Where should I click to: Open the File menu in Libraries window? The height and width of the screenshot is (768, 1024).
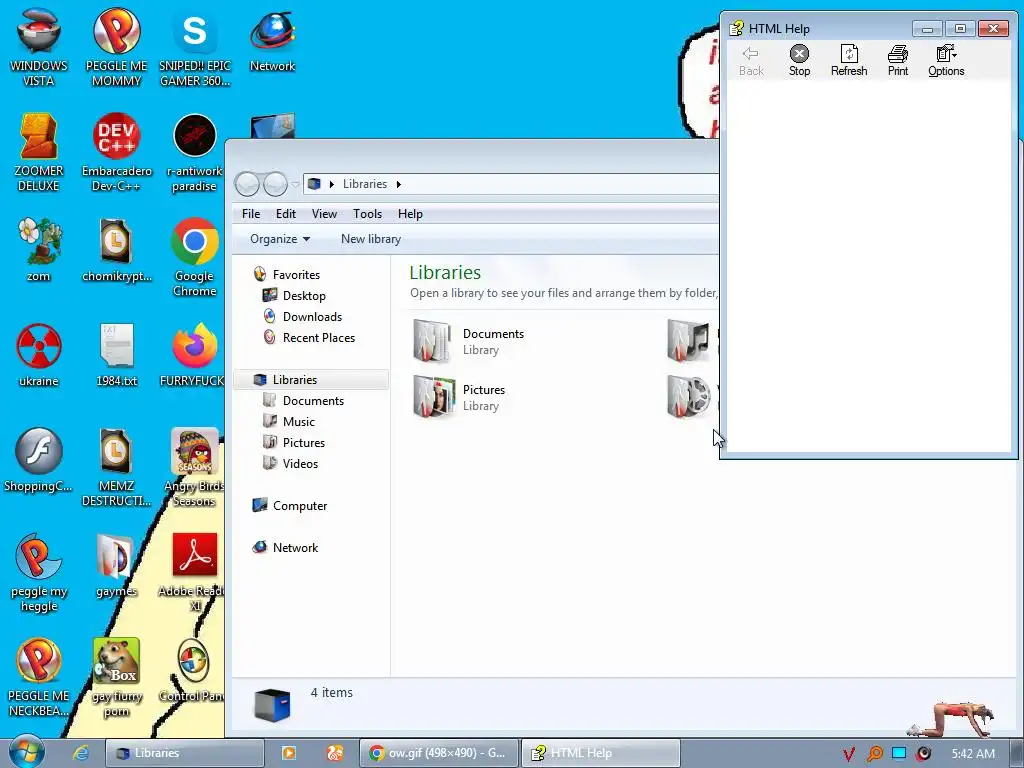251,214
